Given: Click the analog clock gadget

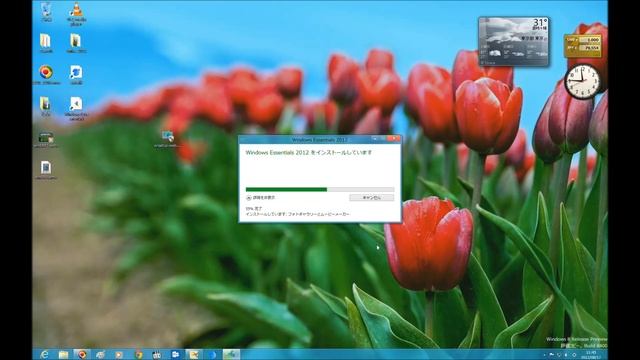Looking at the screenshot, I should coord(582,81).
